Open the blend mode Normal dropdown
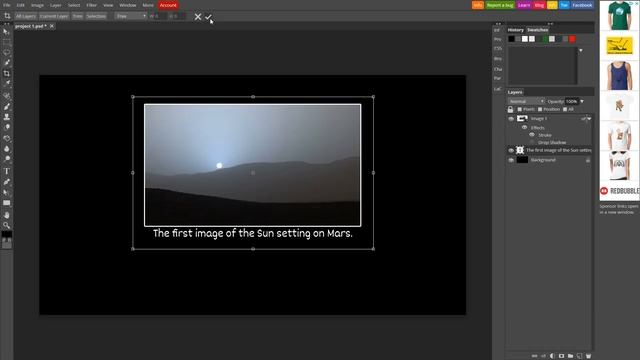The height and width of the screenshot is (360, 640). (526, 101)
